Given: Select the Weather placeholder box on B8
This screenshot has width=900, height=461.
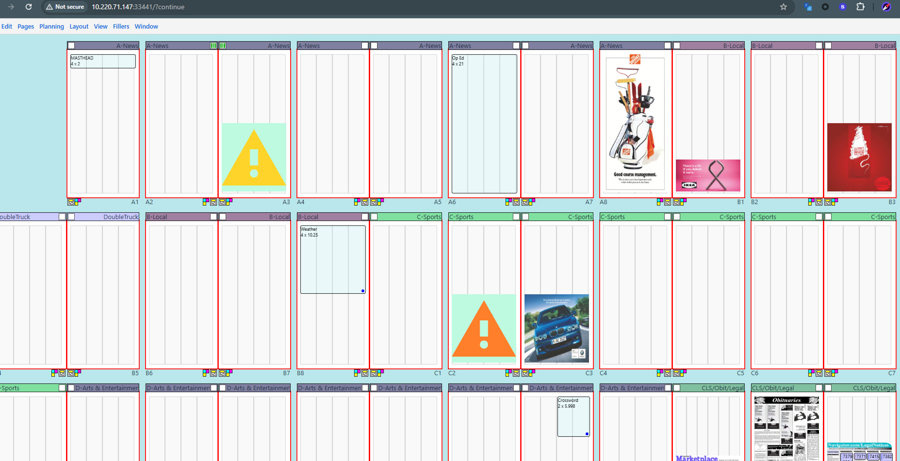Looking at the screenshot, I should click(x=333, y=259).
